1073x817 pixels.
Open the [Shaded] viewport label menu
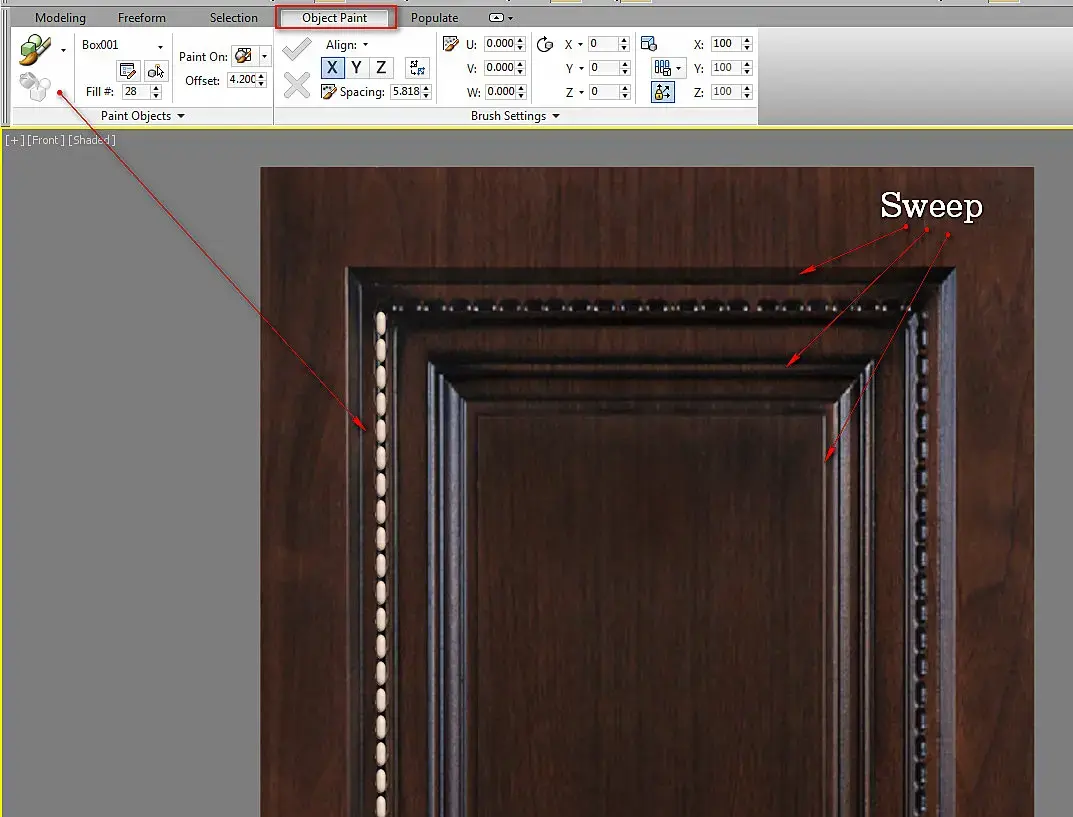click(x=92, y=140)
